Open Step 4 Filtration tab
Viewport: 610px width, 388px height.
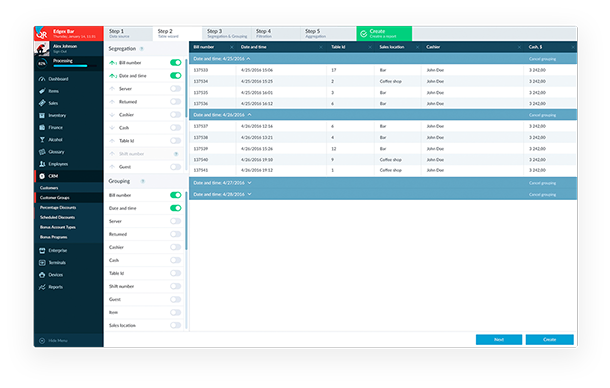pos(276,33)
